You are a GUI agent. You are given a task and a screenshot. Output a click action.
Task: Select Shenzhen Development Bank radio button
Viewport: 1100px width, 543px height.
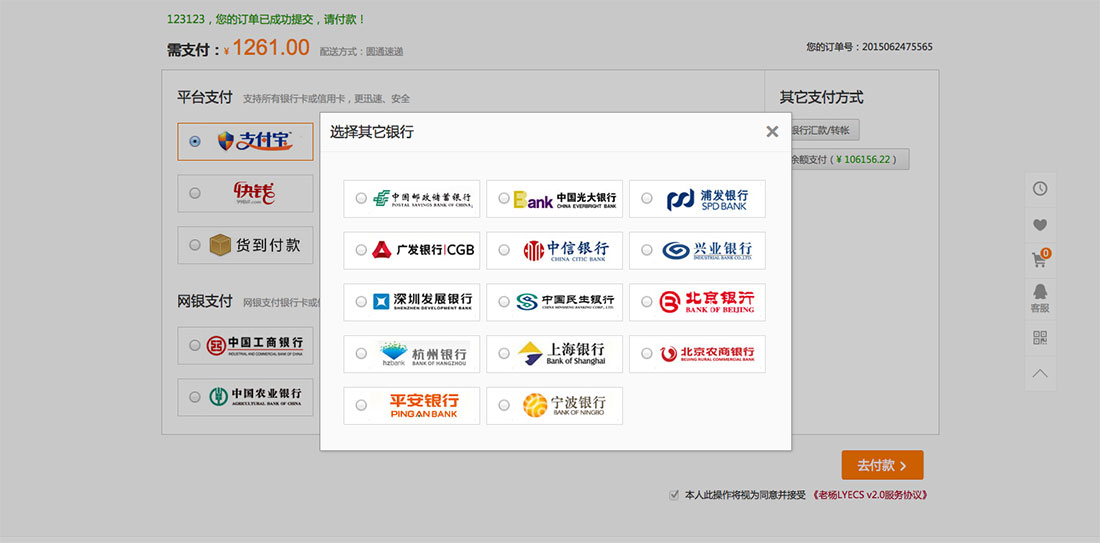tap(361, 302)
